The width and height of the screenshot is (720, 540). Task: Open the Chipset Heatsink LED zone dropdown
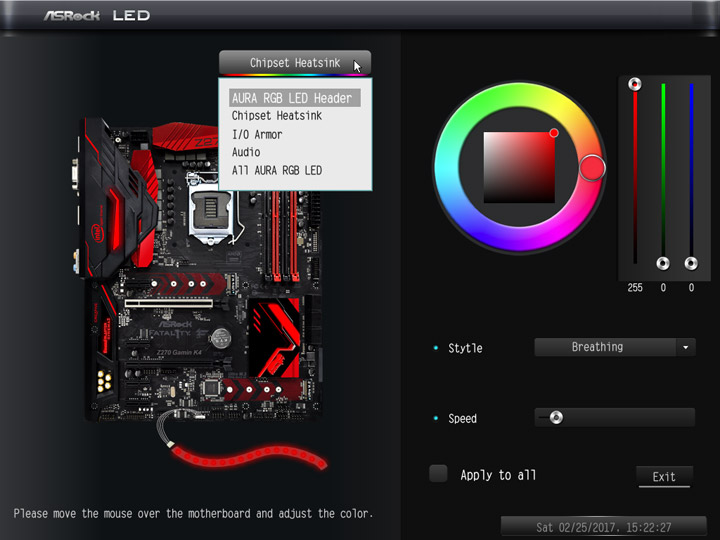[295, 63]
